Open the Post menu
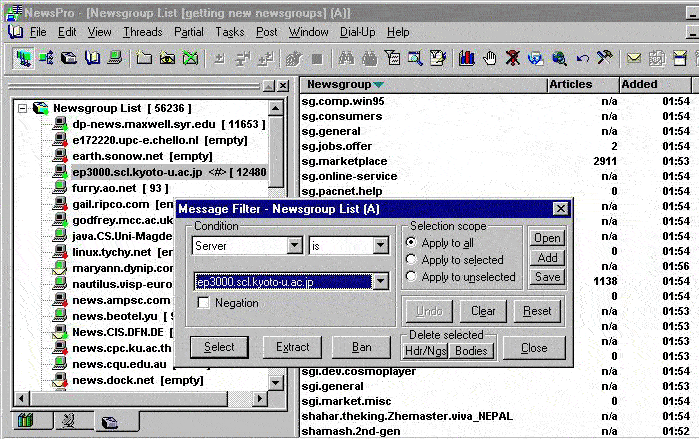Viewport: 699px width, 439px height. [267, 32]
